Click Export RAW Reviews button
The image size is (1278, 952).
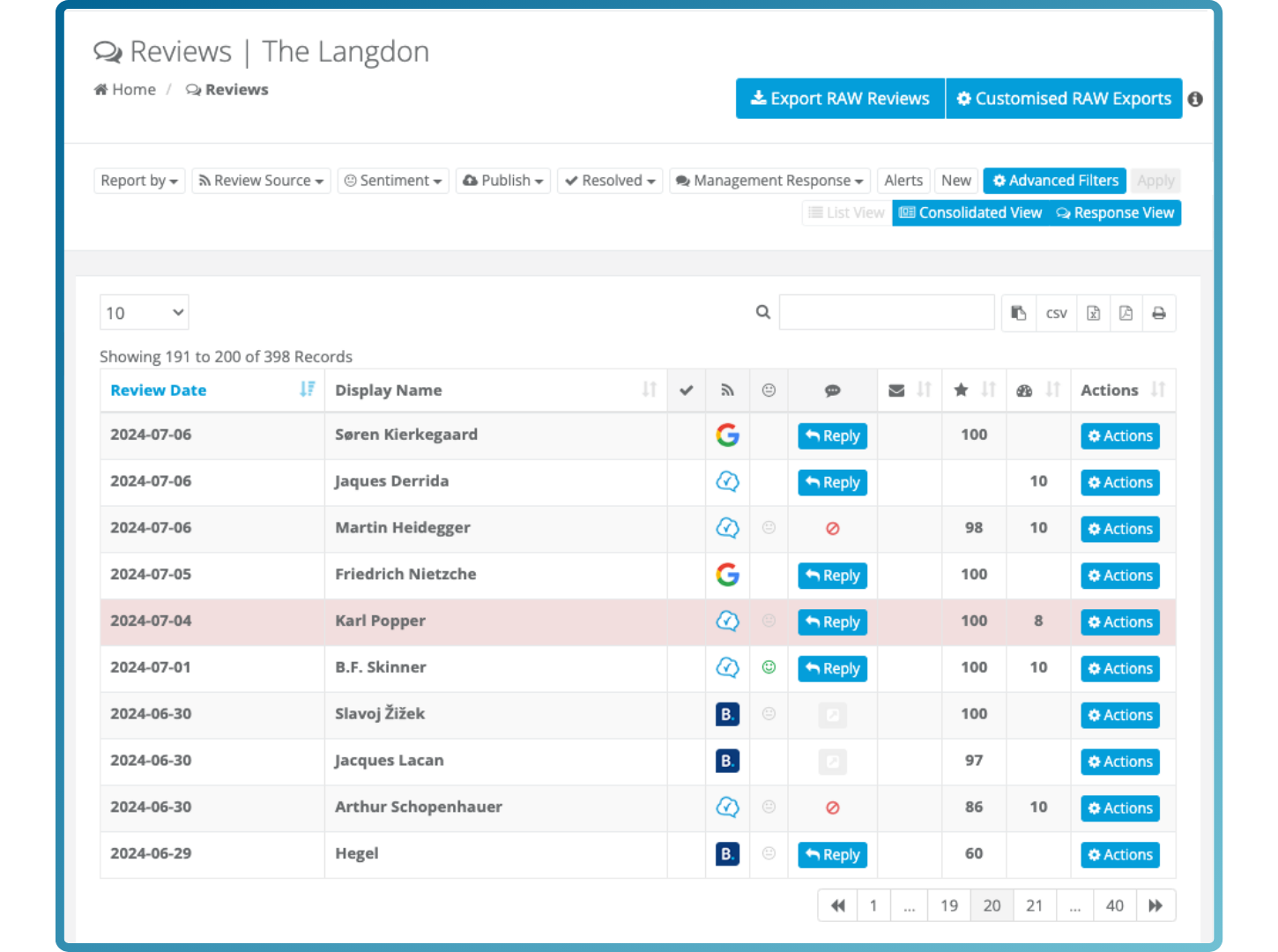pos(840,99)
